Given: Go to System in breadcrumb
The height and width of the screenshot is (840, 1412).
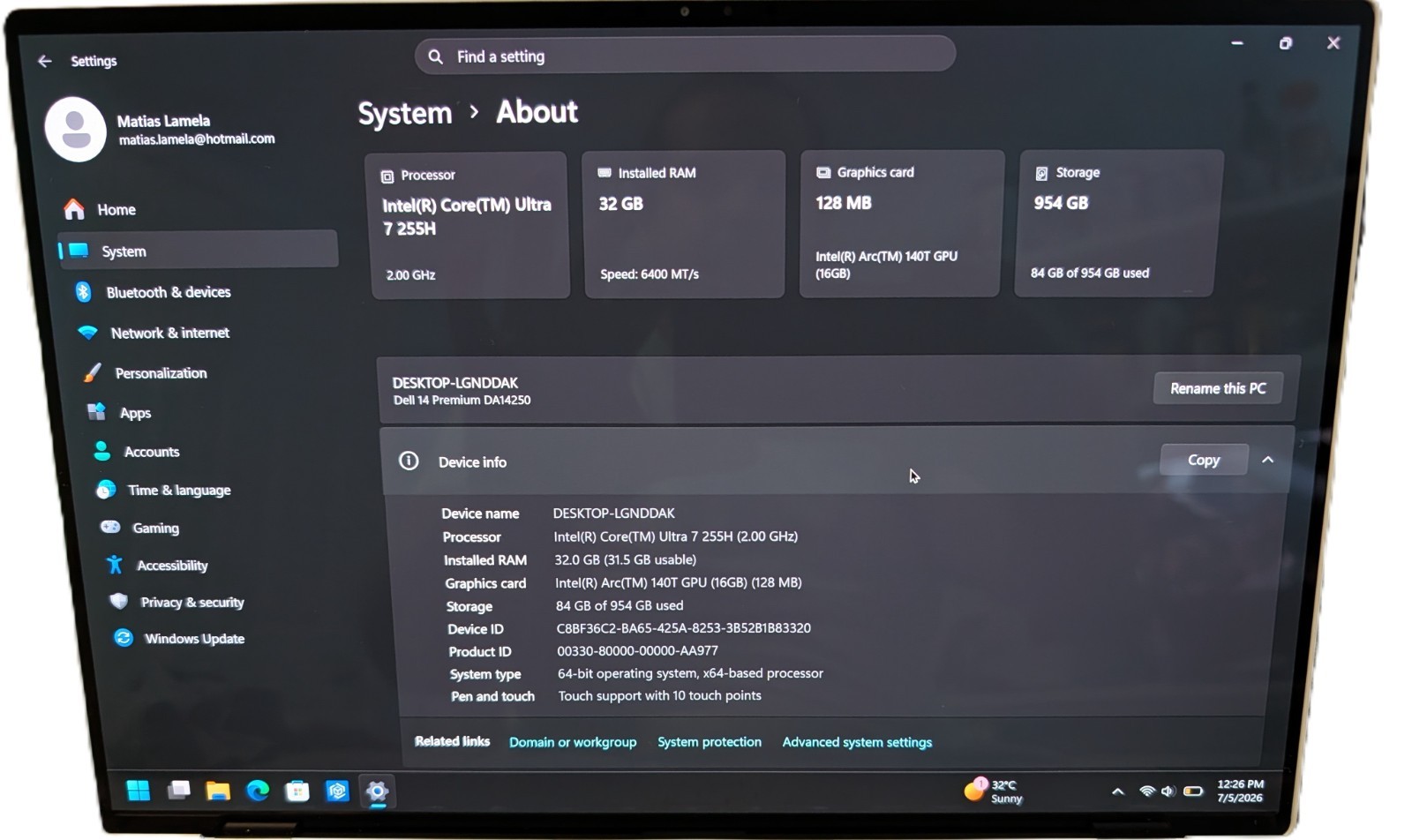Looking at the screenshot, I should 405,114.
